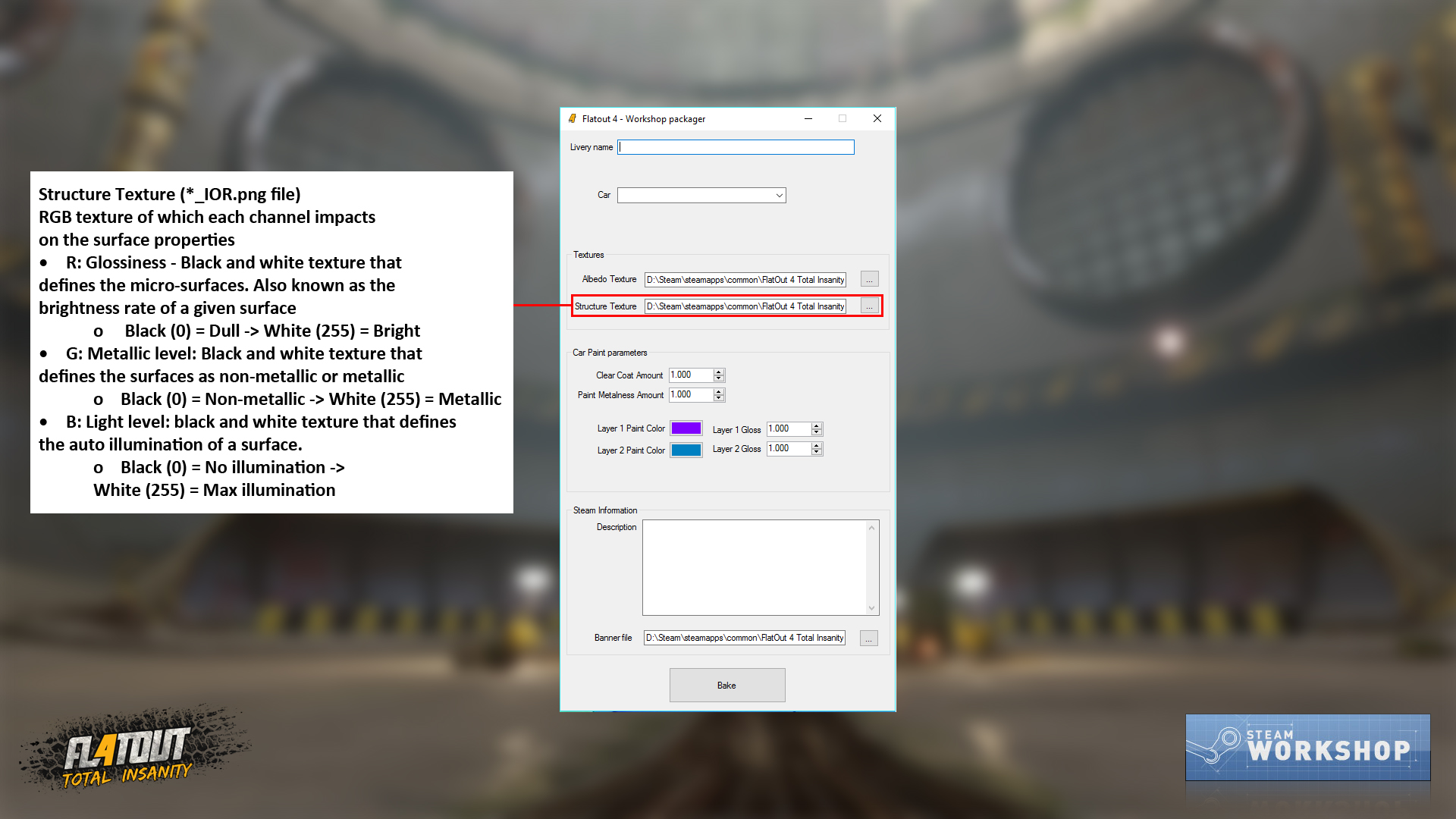Click the Layer 2 Gloss value field
The width and height of the screenshot is (1456, 819).
tap(789, 448)
